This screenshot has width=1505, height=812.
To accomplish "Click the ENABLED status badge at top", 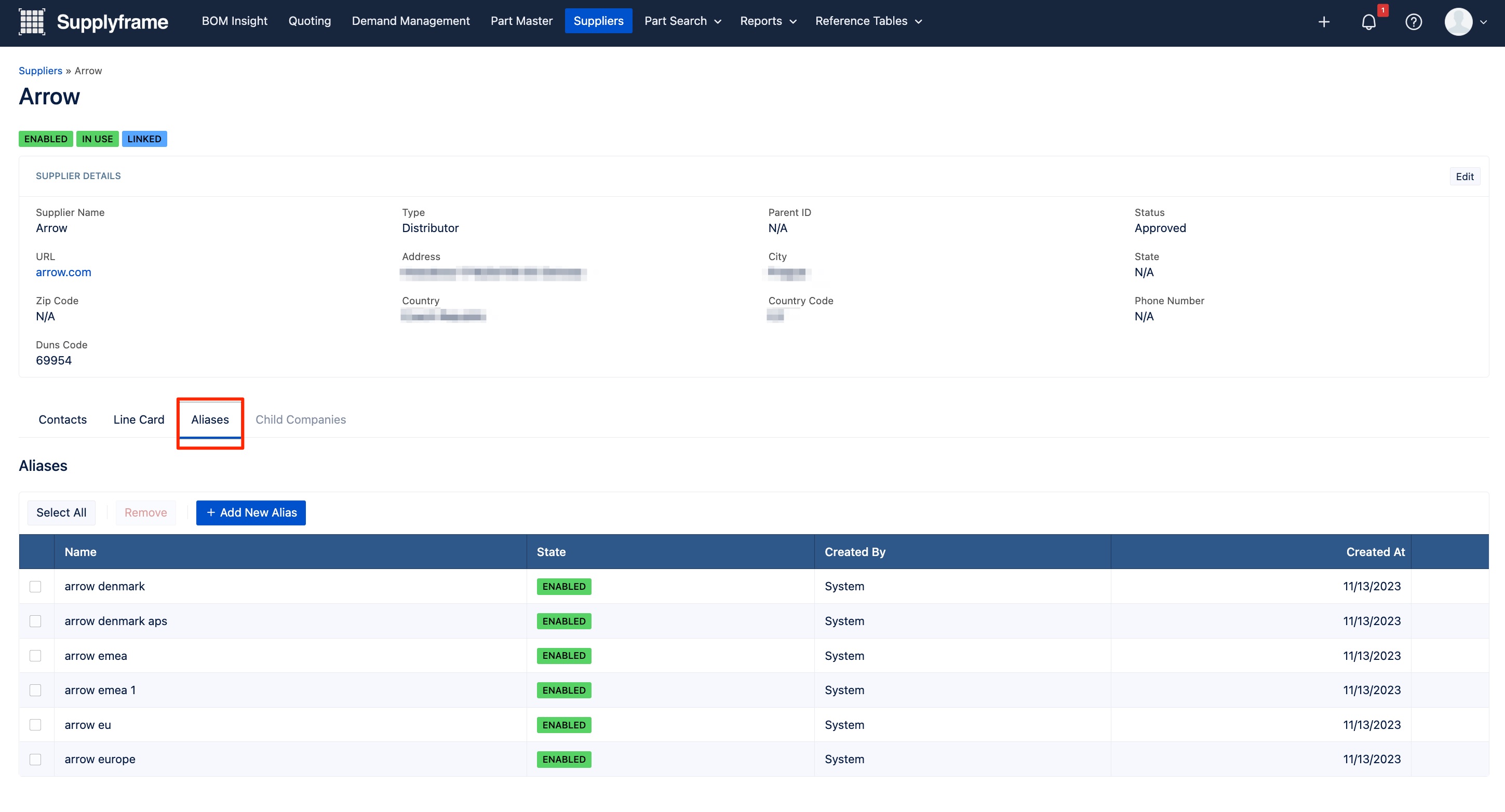I will point(46,139).
